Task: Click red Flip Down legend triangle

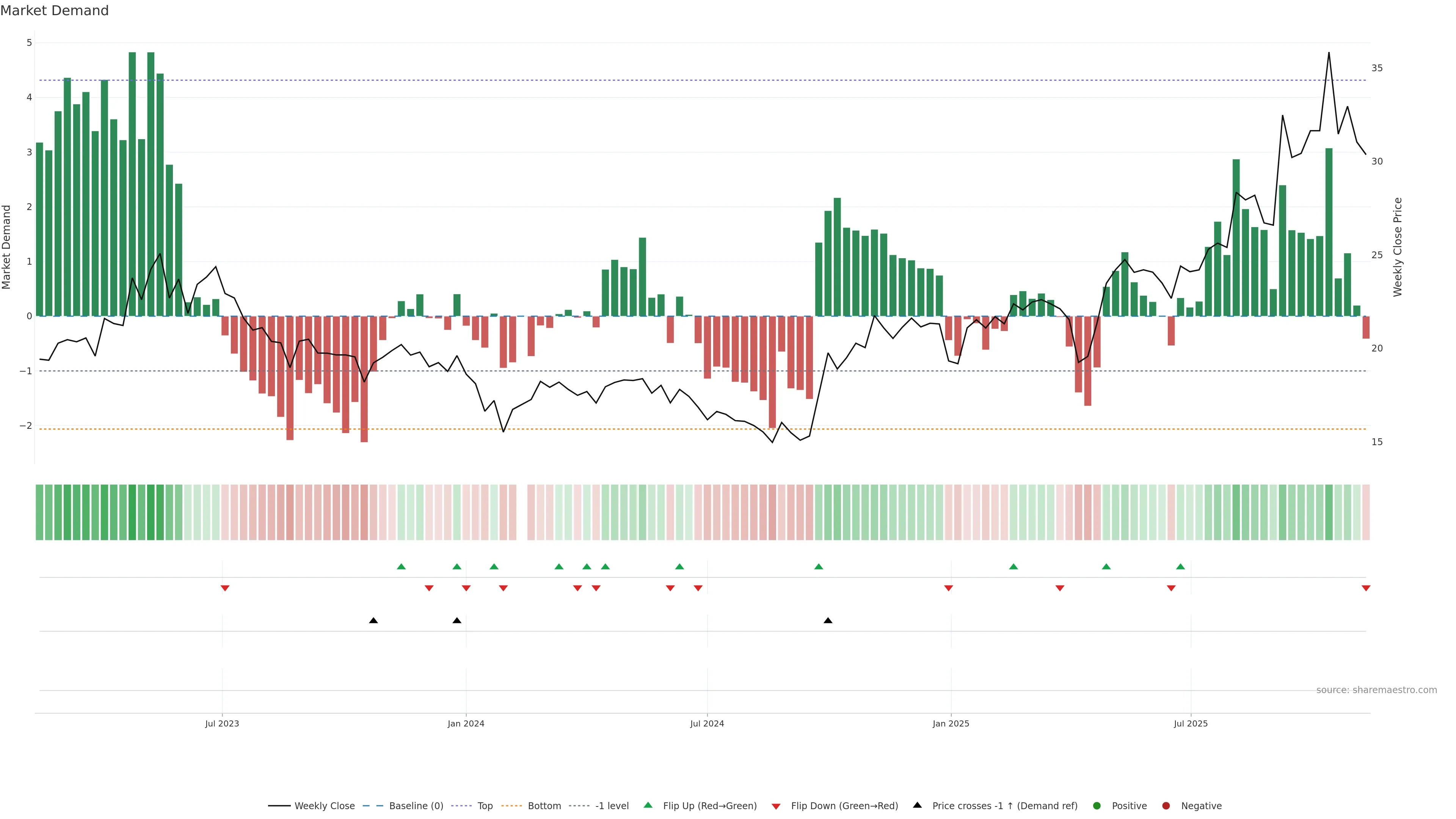Action: click(x=776, y=806)
